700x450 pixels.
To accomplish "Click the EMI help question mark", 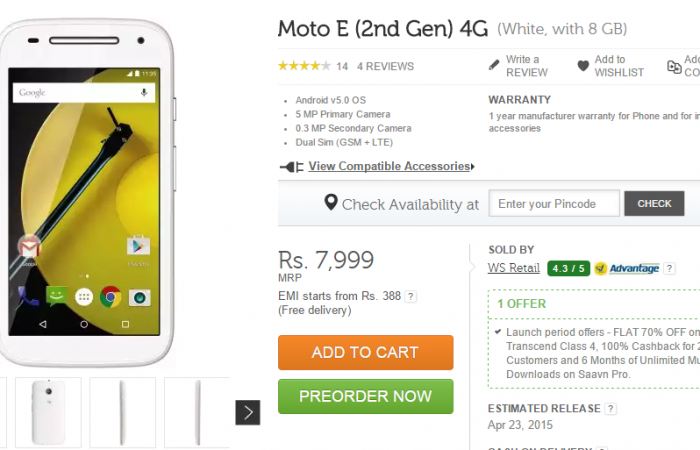I will (411, 297).
